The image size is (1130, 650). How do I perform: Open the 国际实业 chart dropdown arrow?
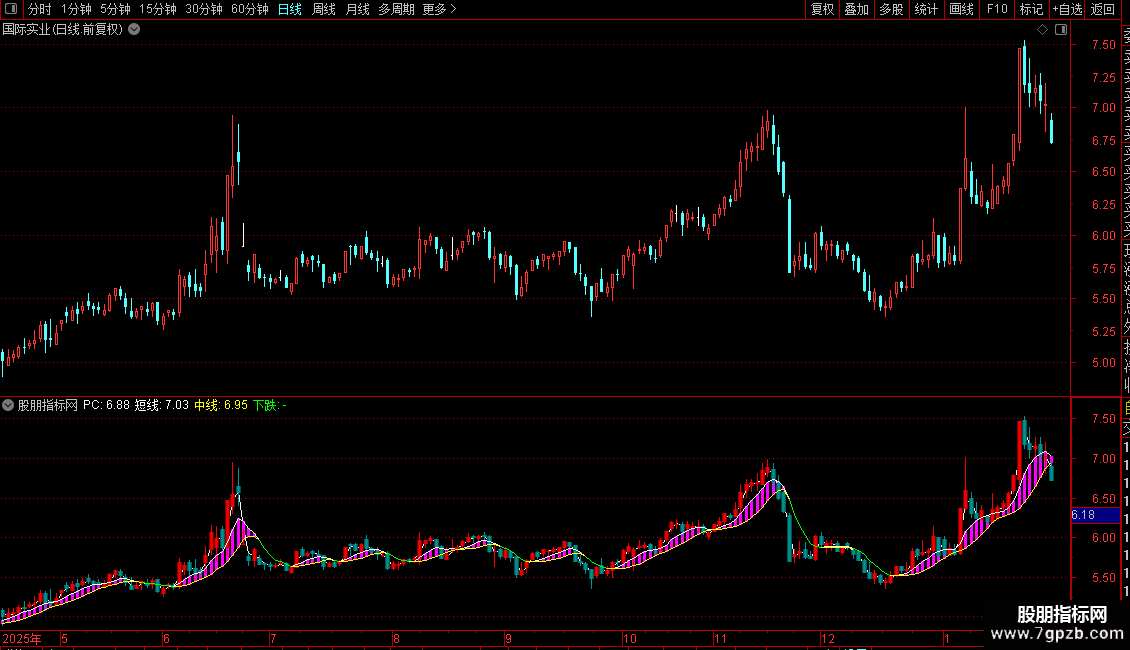tap(134, 30)
